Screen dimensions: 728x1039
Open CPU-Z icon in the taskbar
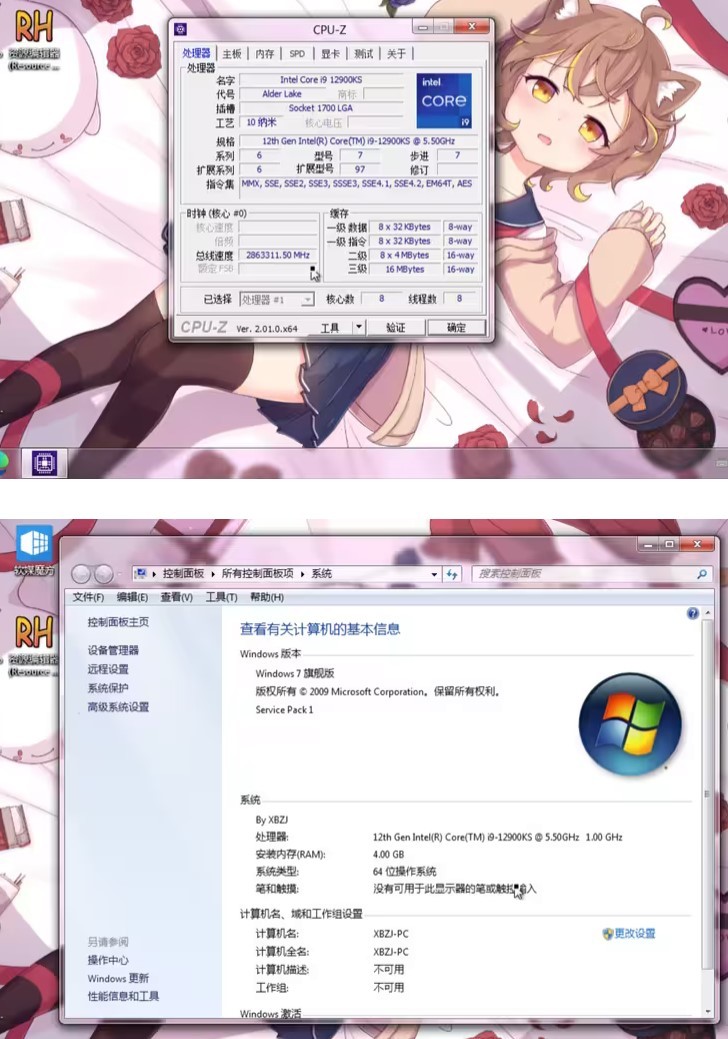click(44, 463)
